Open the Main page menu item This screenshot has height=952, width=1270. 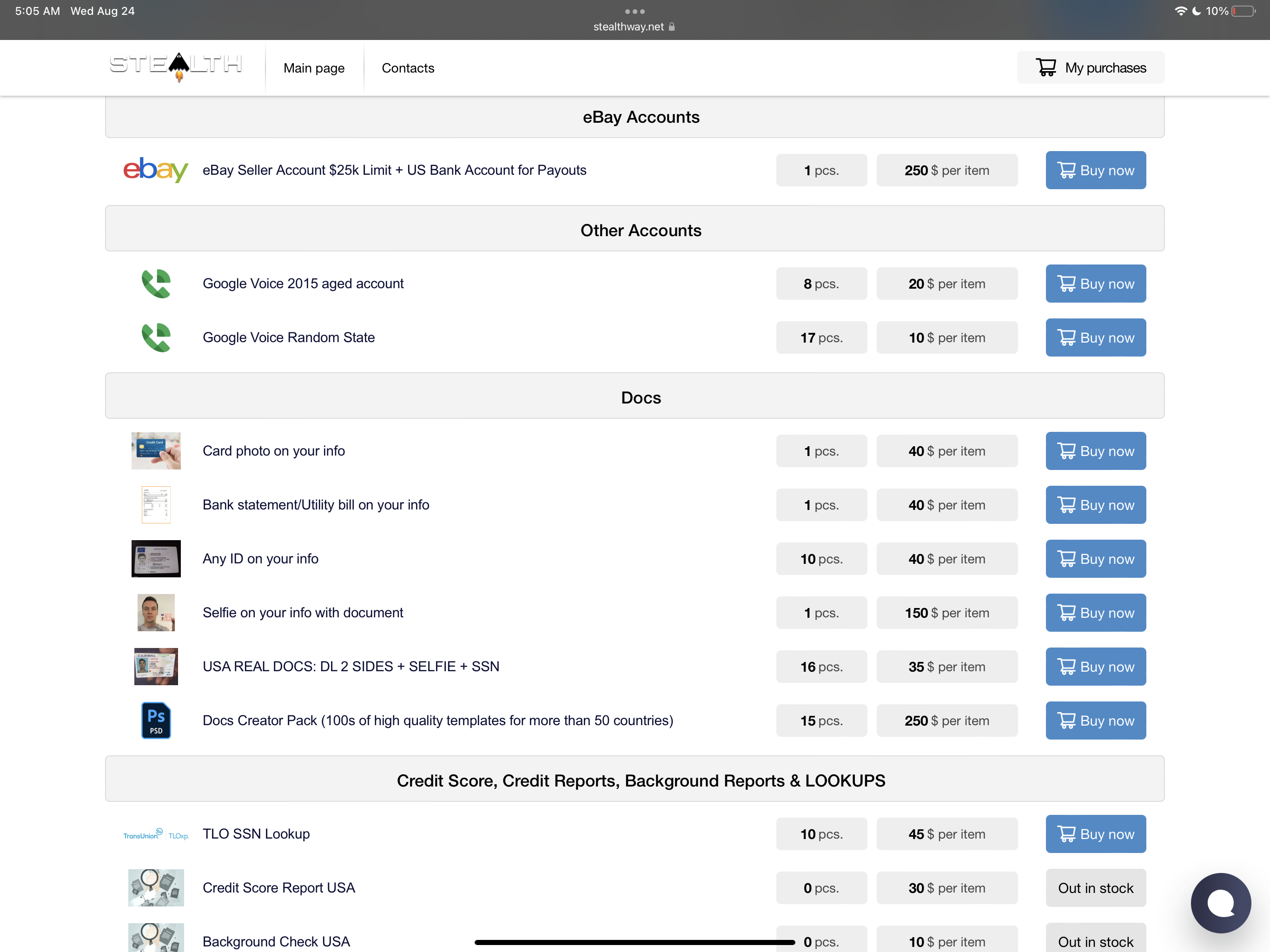[x=314, y=68]
